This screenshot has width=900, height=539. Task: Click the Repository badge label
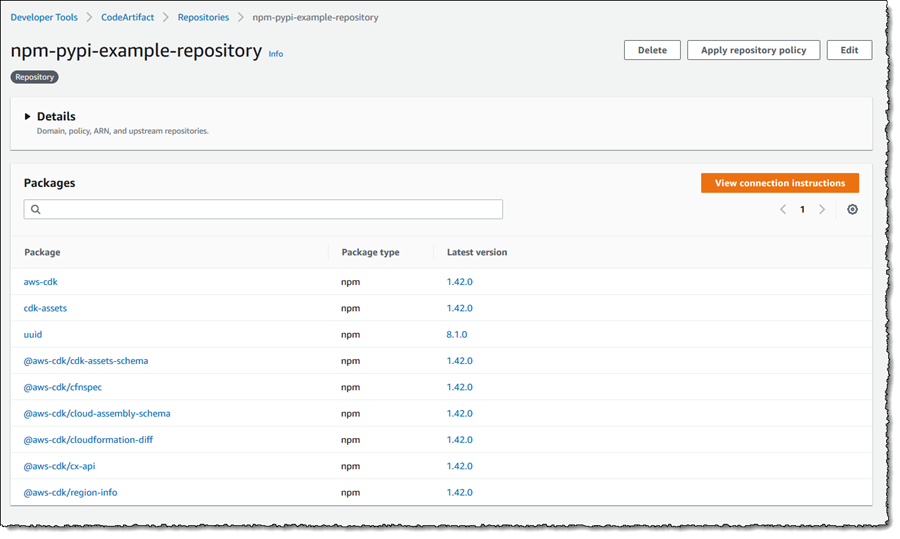point(34,77)
